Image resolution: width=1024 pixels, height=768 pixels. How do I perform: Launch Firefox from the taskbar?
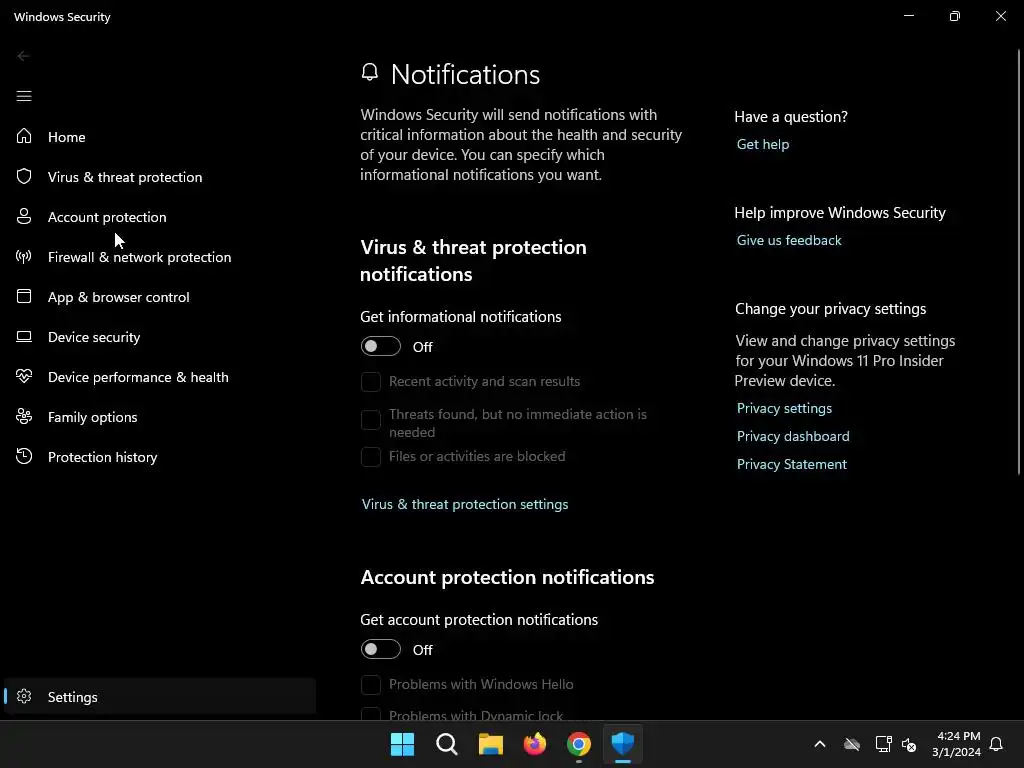[535, 744]
